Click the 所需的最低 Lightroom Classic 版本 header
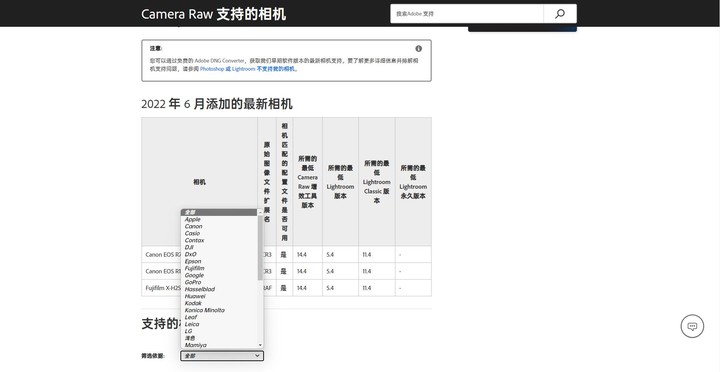Screen dimensions: 720x372 (377, 182)
